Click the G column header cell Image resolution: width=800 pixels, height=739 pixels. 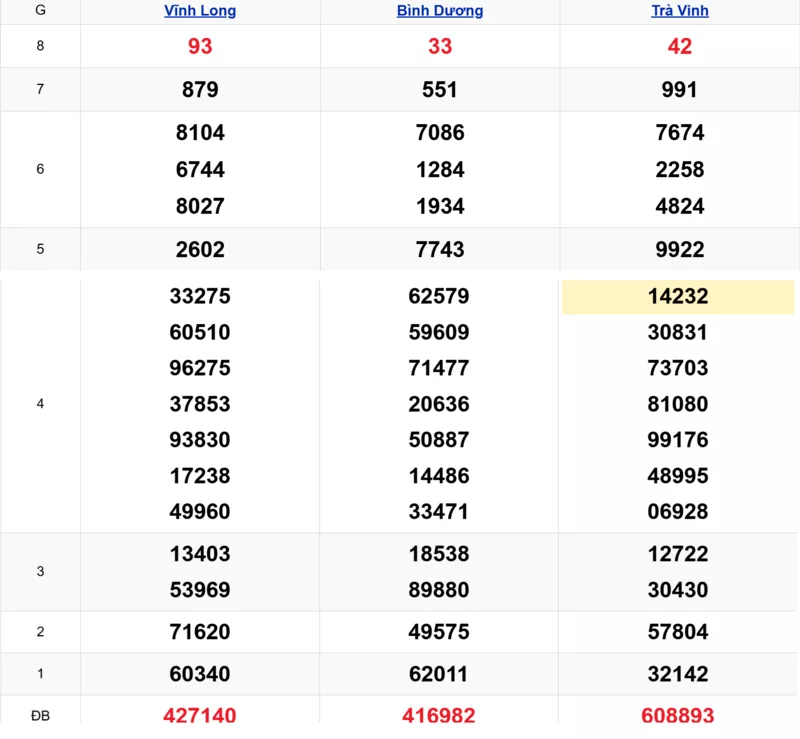click(x=40, y=11)
